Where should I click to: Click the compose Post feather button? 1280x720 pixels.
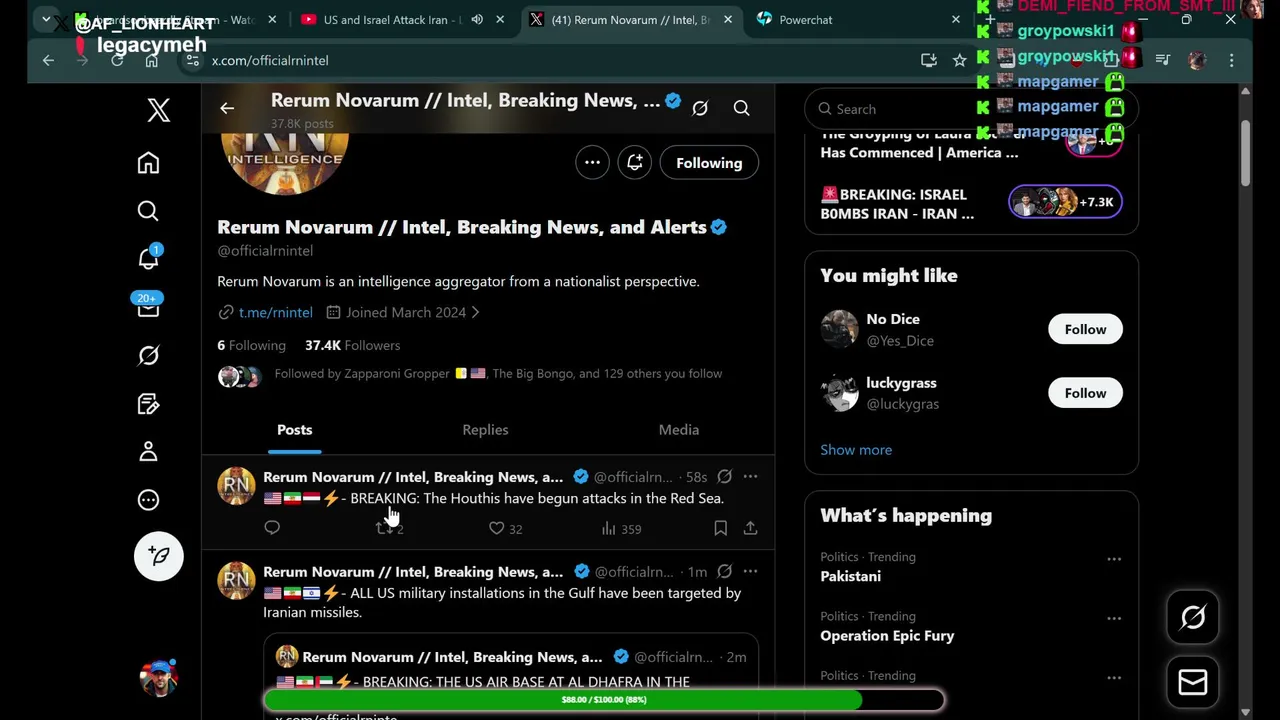159,556
